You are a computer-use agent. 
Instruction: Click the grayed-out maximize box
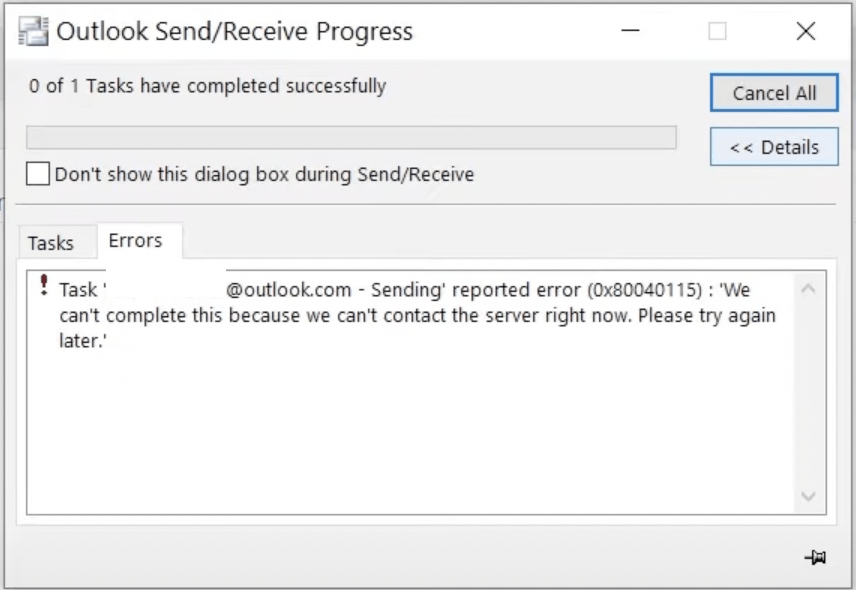pyautogui.click(x=717, y=31)
